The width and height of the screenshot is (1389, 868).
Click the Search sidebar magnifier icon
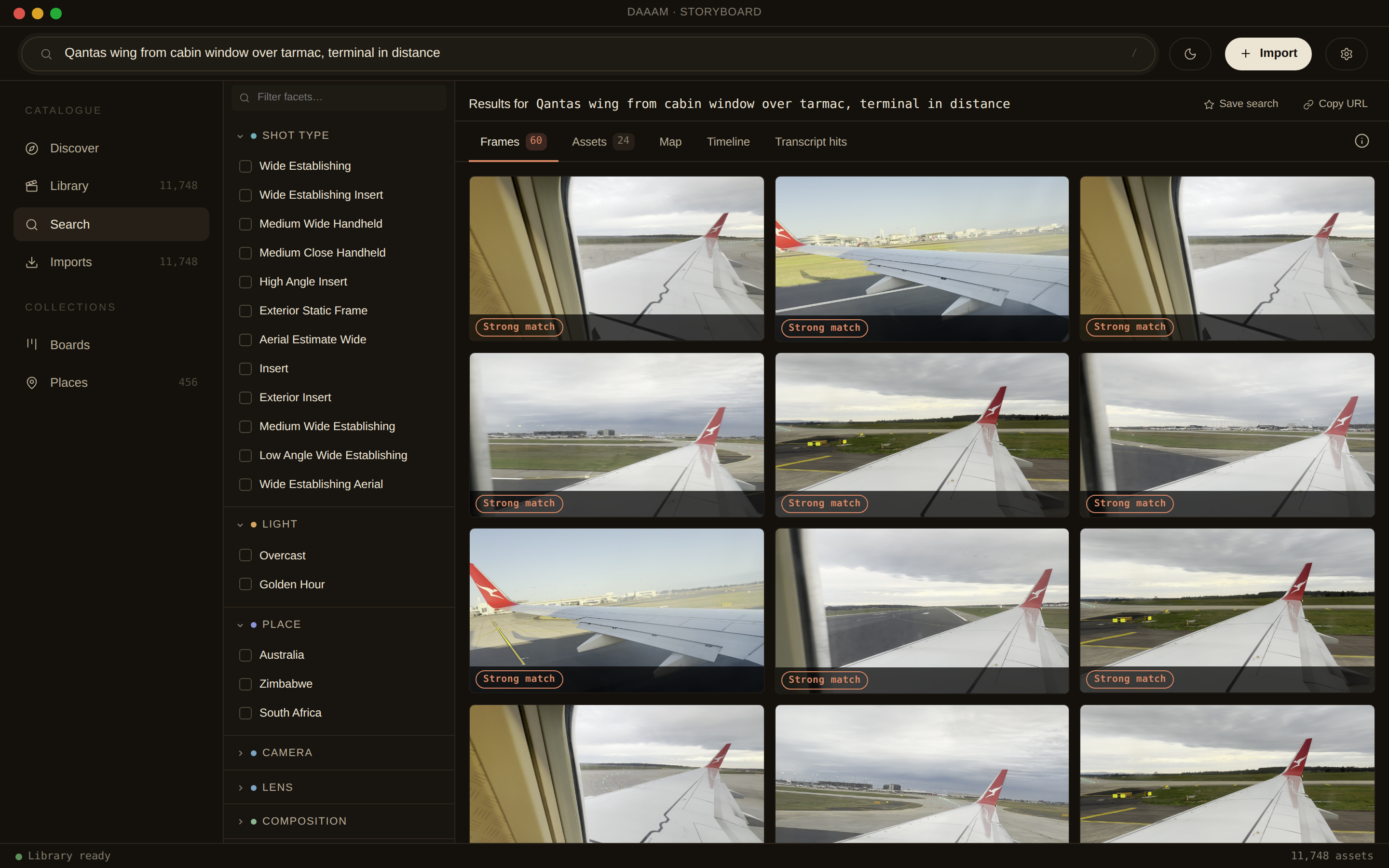(x=31, y=224)
